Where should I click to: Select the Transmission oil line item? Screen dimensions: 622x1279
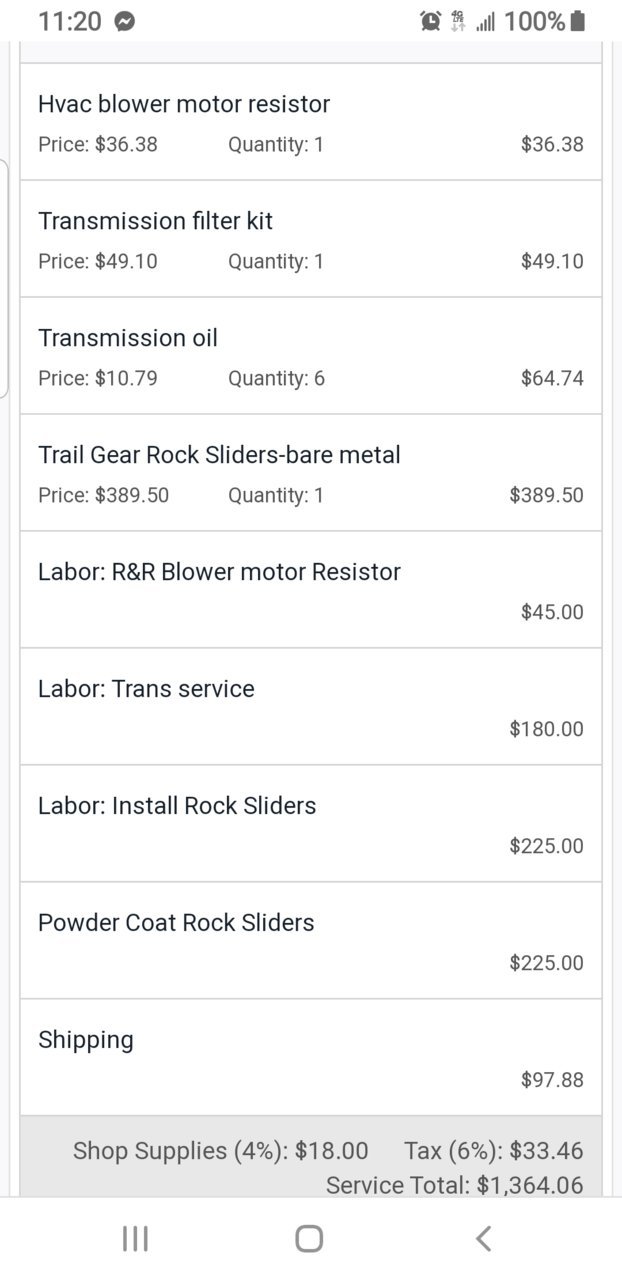[311, 356]
